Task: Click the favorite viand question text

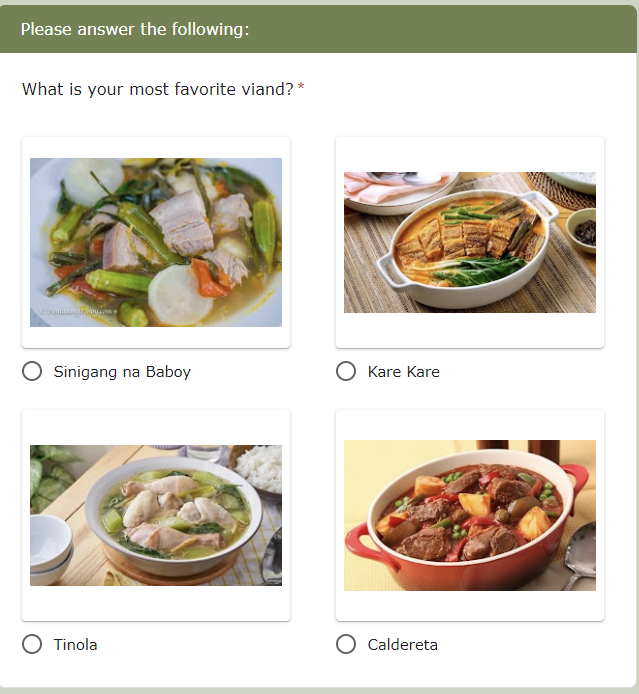Action: [x=158, y=89]
